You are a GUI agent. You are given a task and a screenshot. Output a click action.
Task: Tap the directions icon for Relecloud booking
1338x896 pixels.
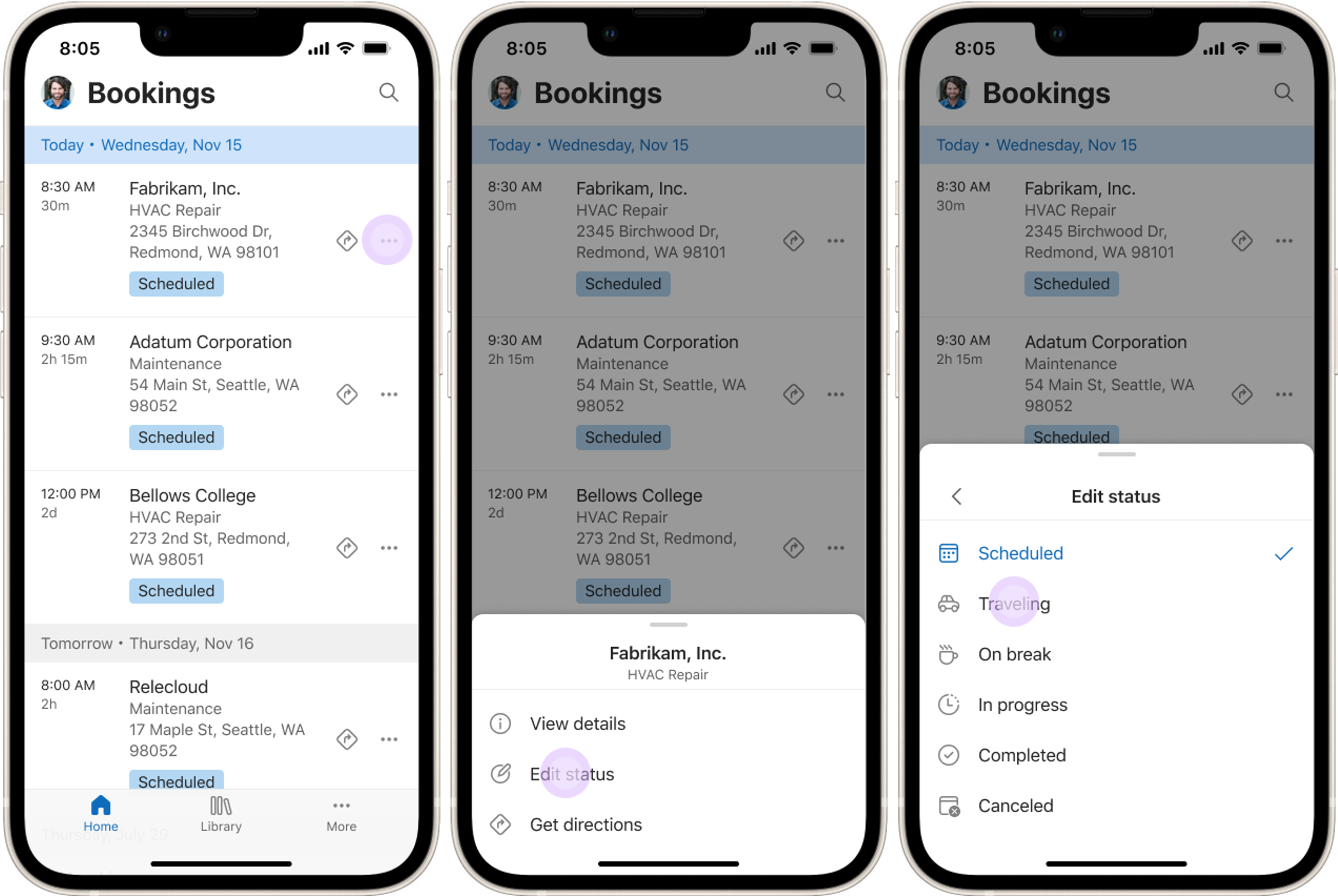(x=348, y=739)
